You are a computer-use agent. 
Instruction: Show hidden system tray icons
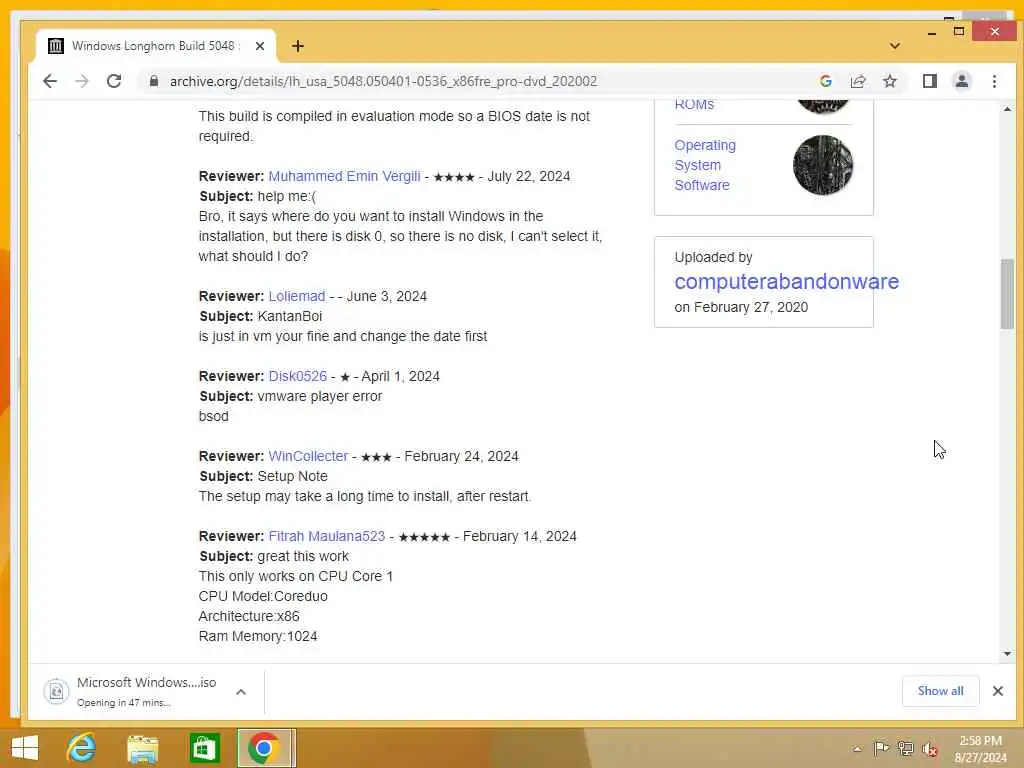click(x=857, y=749)
